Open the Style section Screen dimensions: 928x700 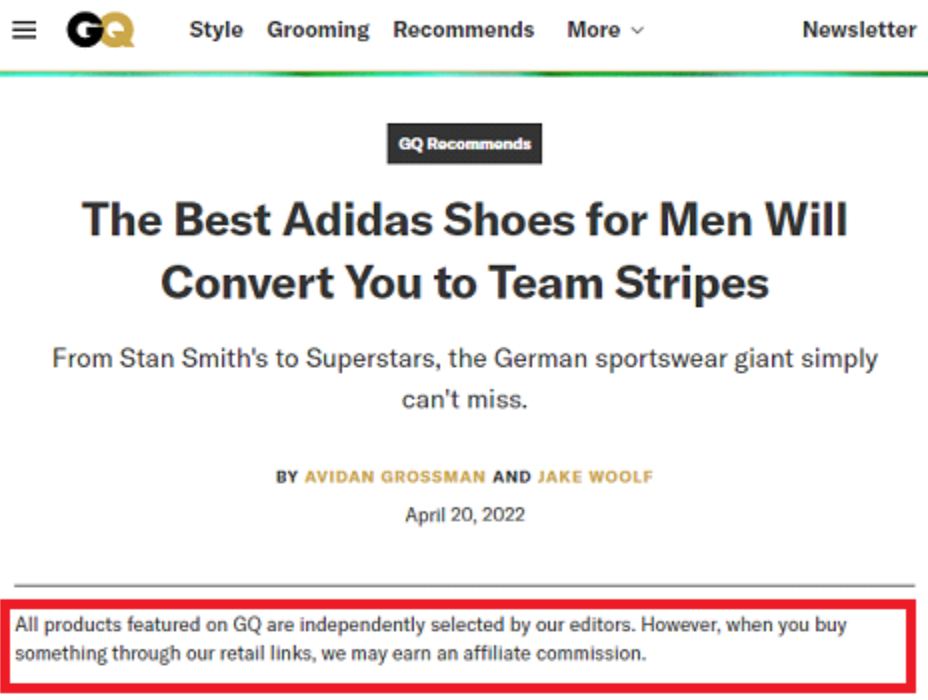(216, 30)
